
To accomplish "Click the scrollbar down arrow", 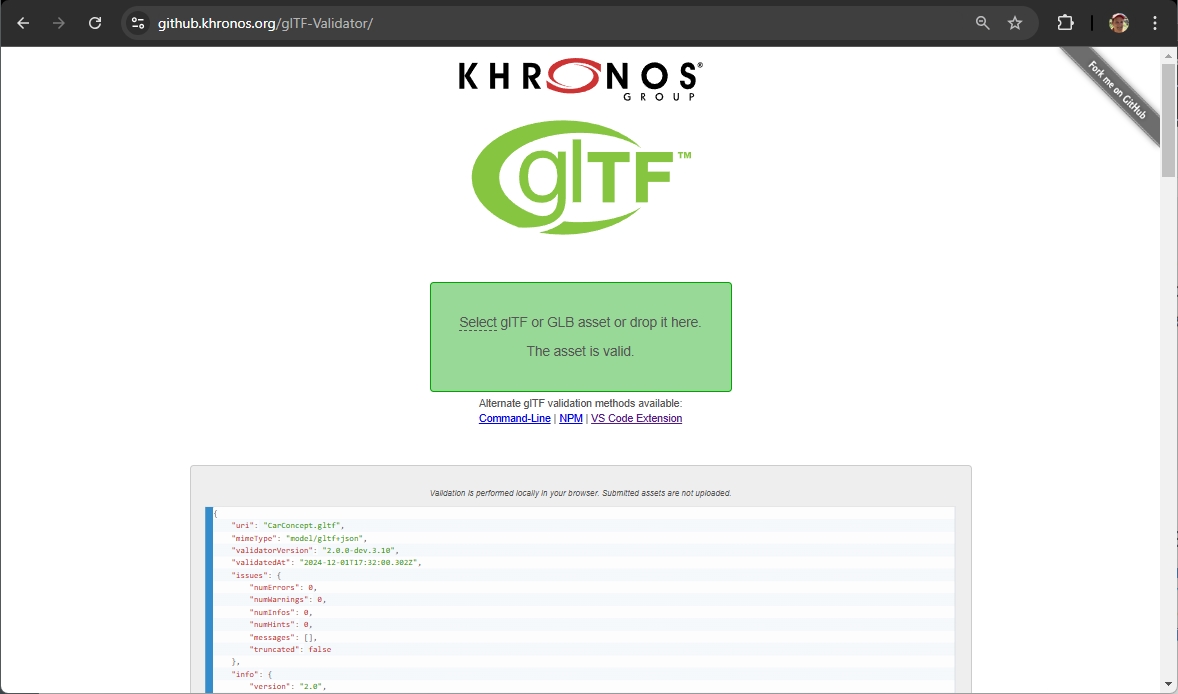I will point(1168,686).
